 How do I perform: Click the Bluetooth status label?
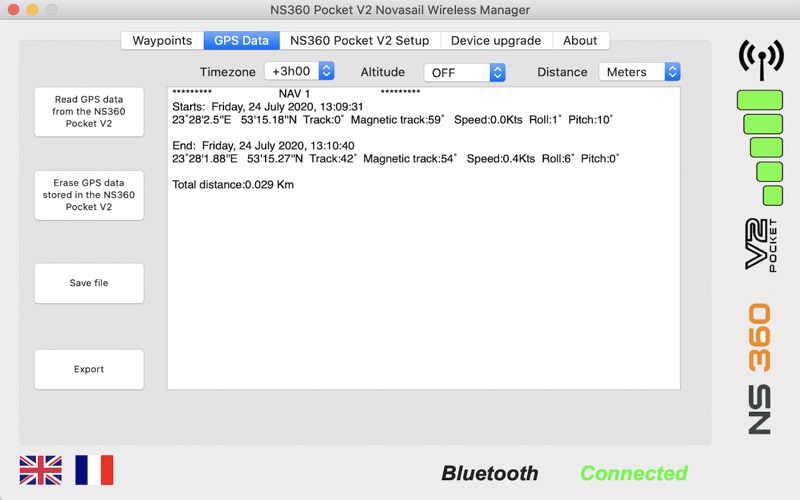point(490,473)
